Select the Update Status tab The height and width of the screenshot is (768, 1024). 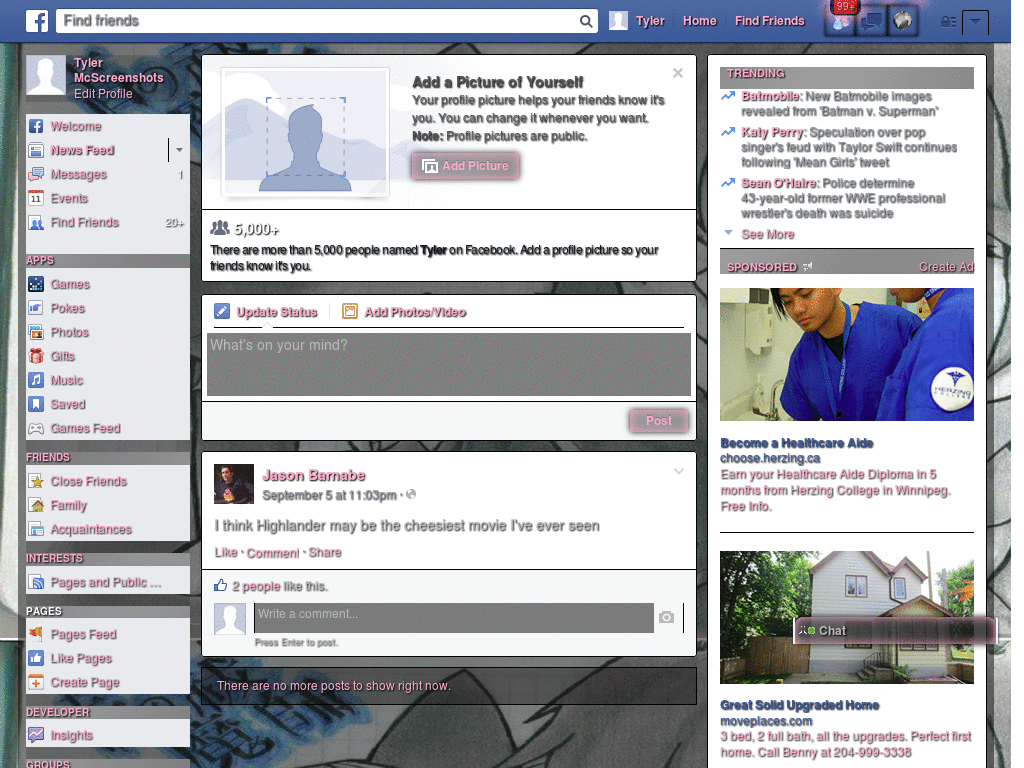(x=266, y=312)
